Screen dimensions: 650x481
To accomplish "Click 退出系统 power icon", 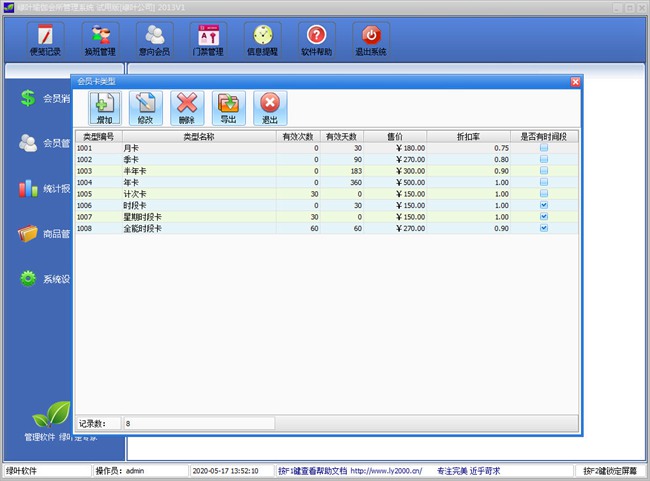I will 371,40.
